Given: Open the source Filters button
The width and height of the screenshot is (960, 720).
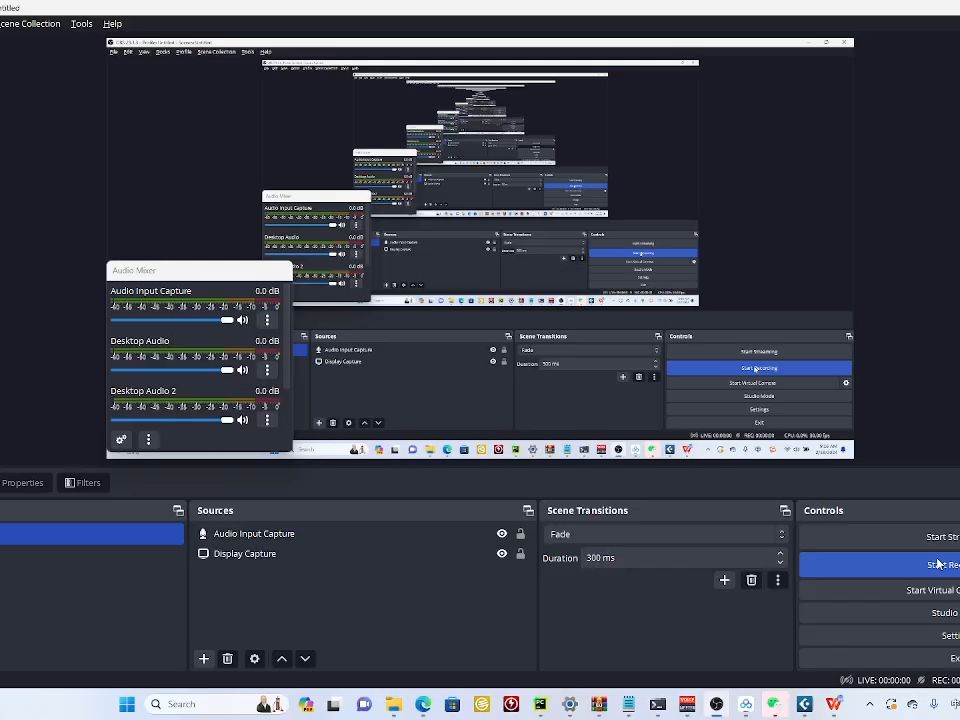Looking at the screenshot, I should pyautogui.click(x=83, y=482).
